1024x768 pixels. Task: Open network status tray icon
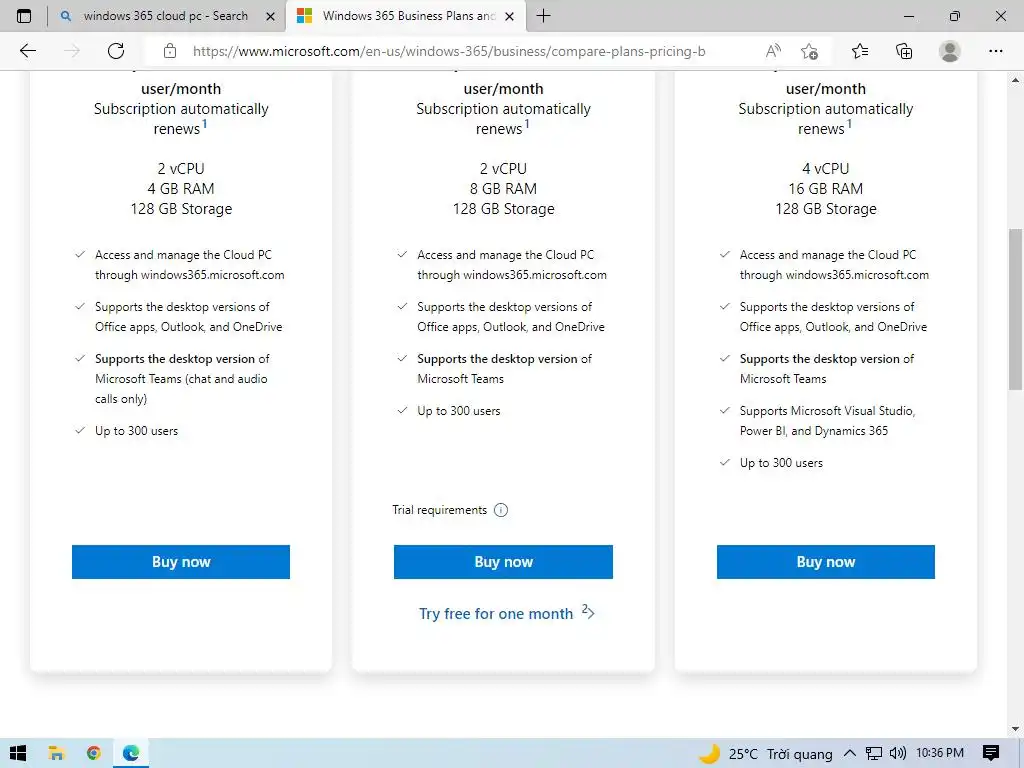pyautogui.click(x=873, y=754)
